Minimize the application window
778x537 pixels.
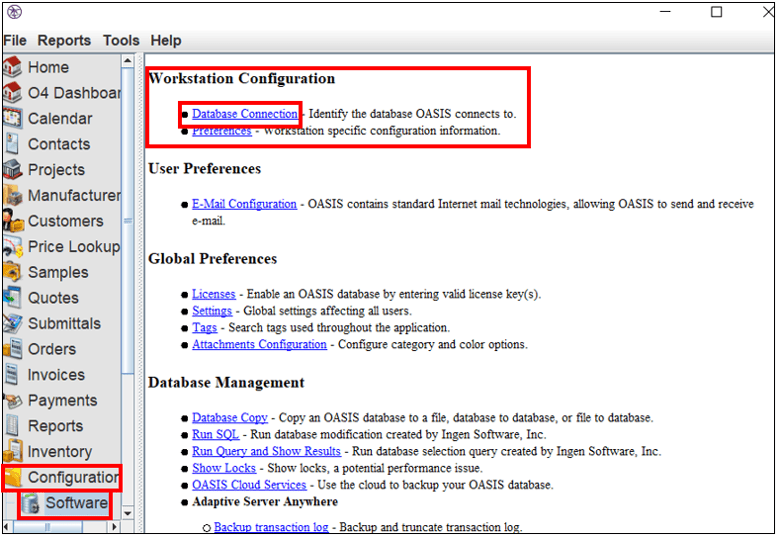(665, 12)
